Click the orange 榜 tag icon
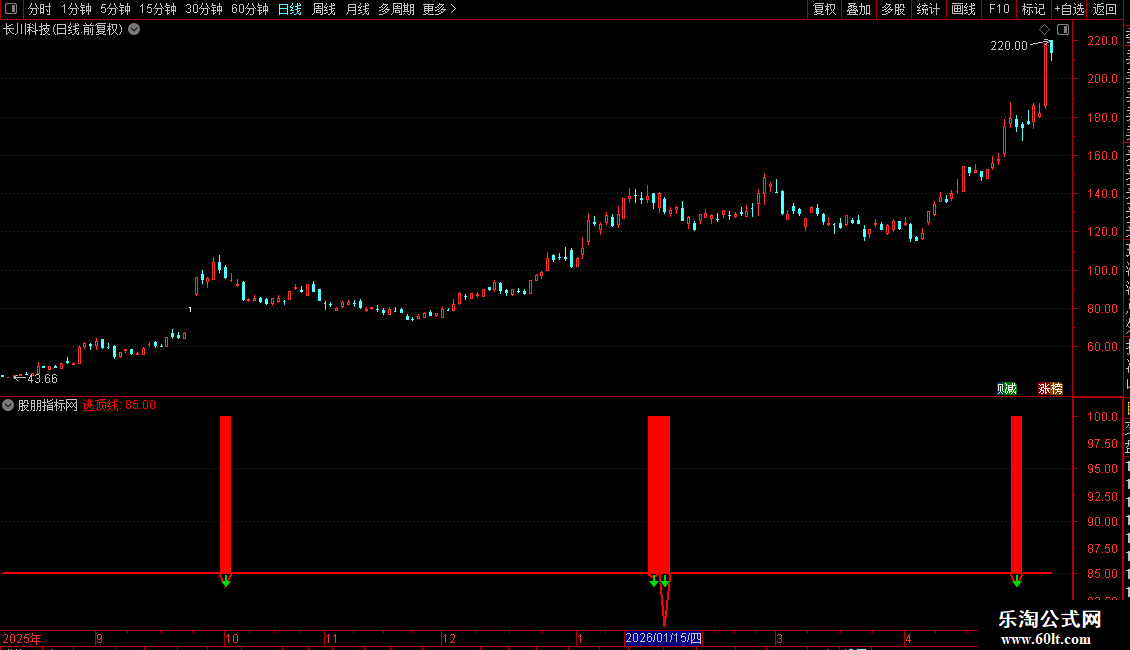Viewport: 1130px width, 650px height. pyautogui.click(x=1056, y=388)
